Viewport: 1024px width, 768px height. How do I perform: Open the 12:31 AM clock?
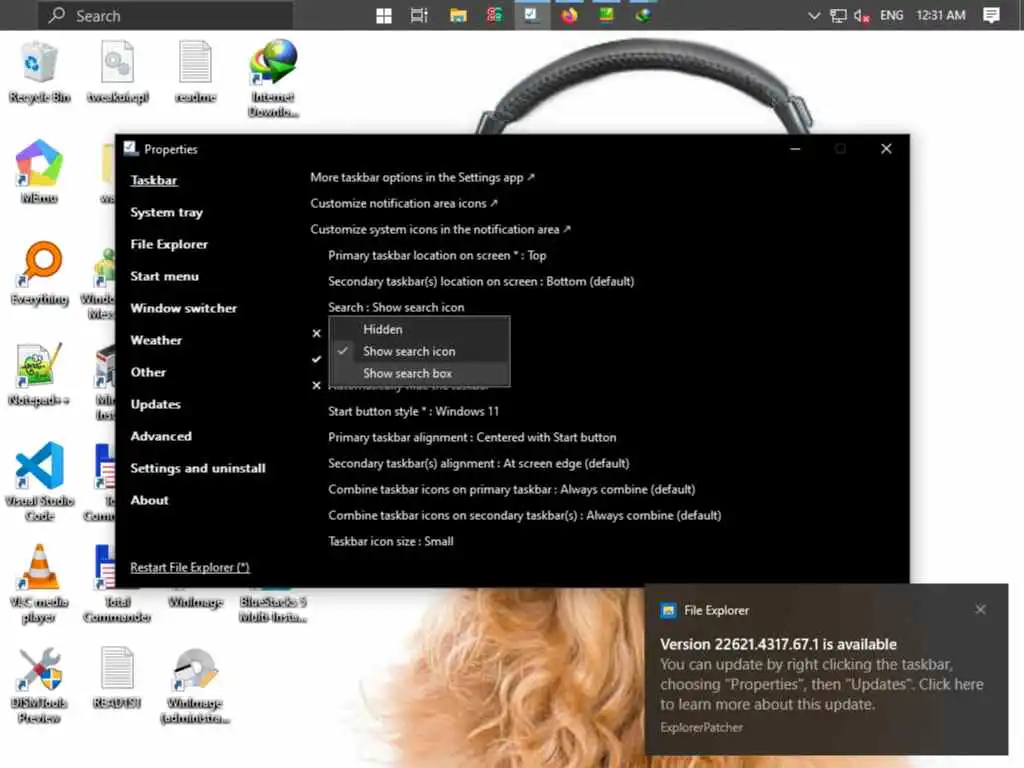click(940, 16)
